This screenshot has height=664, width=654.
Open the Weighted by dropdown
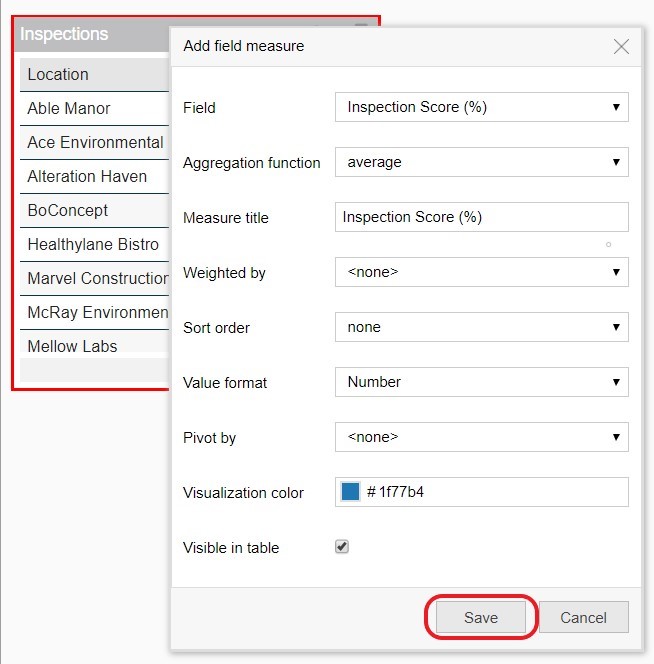[481, 272]
